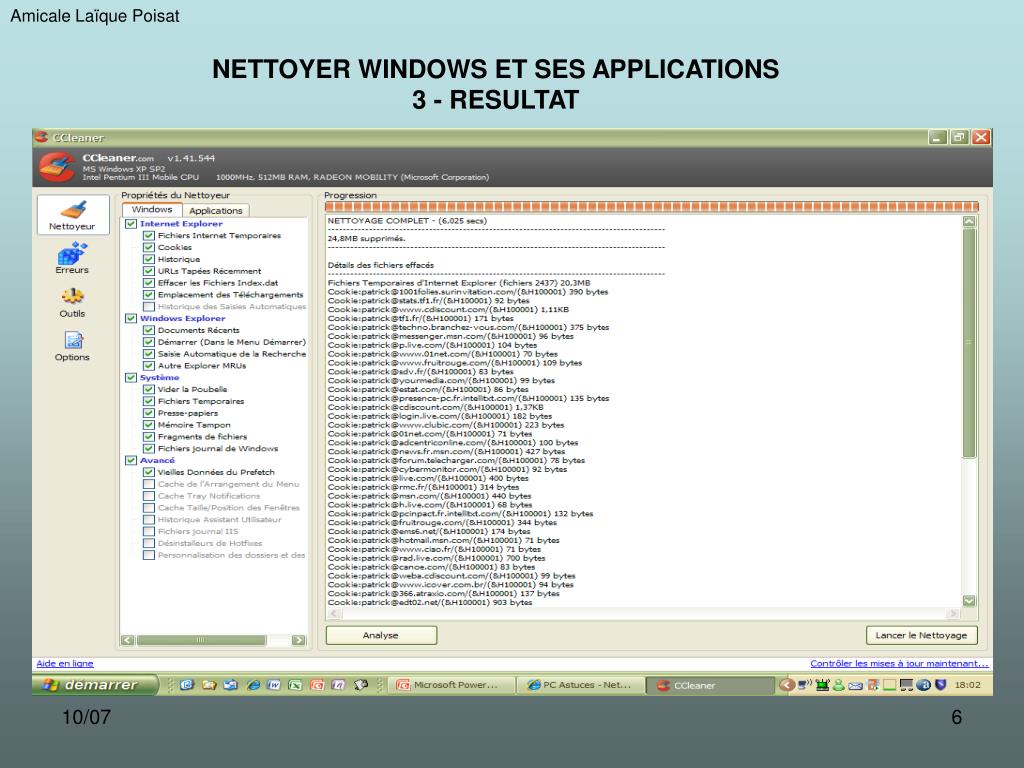Toggle Emplacement des Téléchargements checkbox
This screenshot has height=768, width=1024.
pos(149,295)
